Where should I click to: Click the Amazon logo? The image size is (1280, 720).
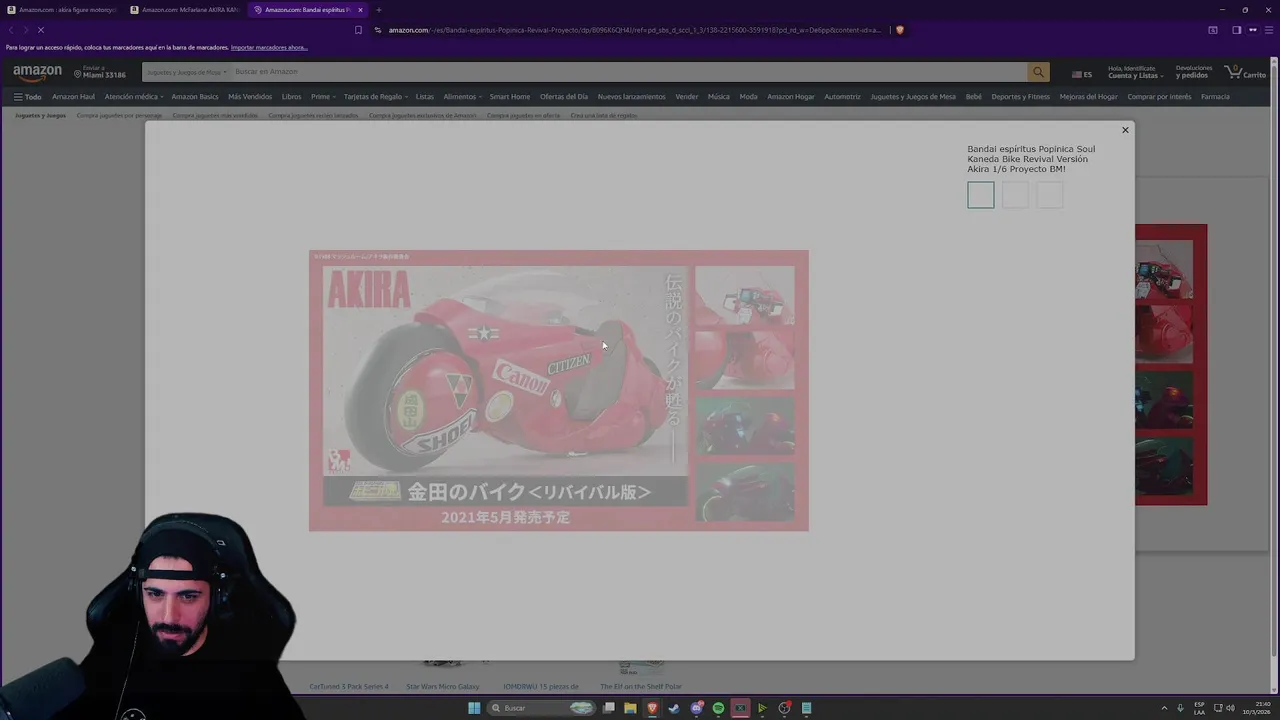(37, 72)
